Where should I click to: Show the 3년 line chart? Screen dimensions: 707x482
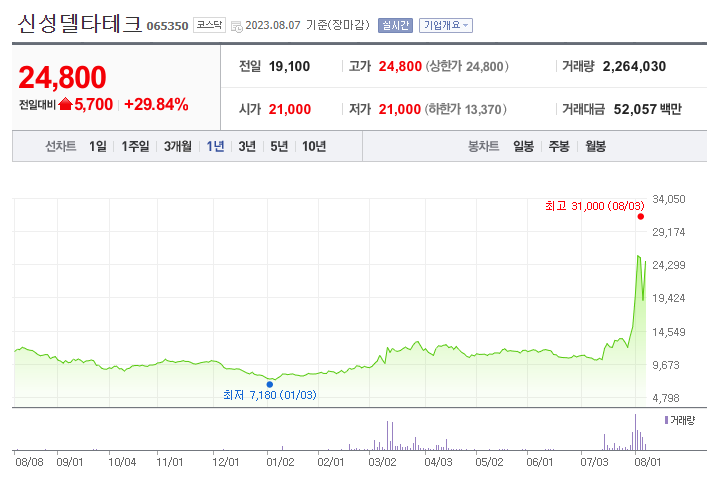247,146
